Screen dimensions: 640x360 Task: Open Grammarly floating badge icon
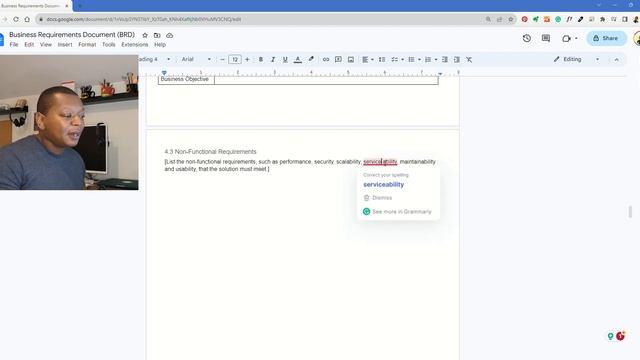(x=620, y=336)
